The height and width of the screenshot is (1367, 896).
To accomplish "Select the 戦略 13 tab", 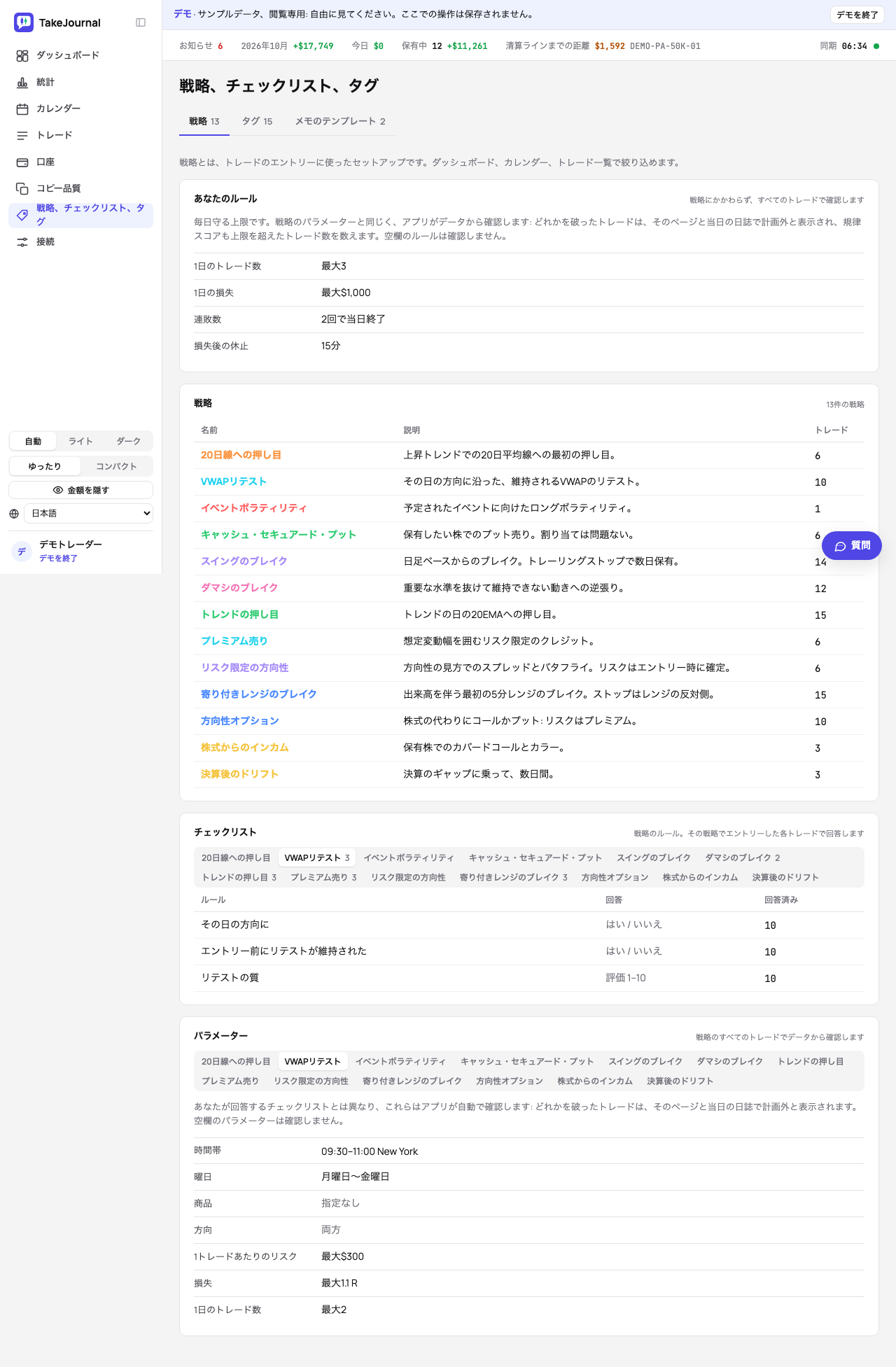I will tap(204, 121).
